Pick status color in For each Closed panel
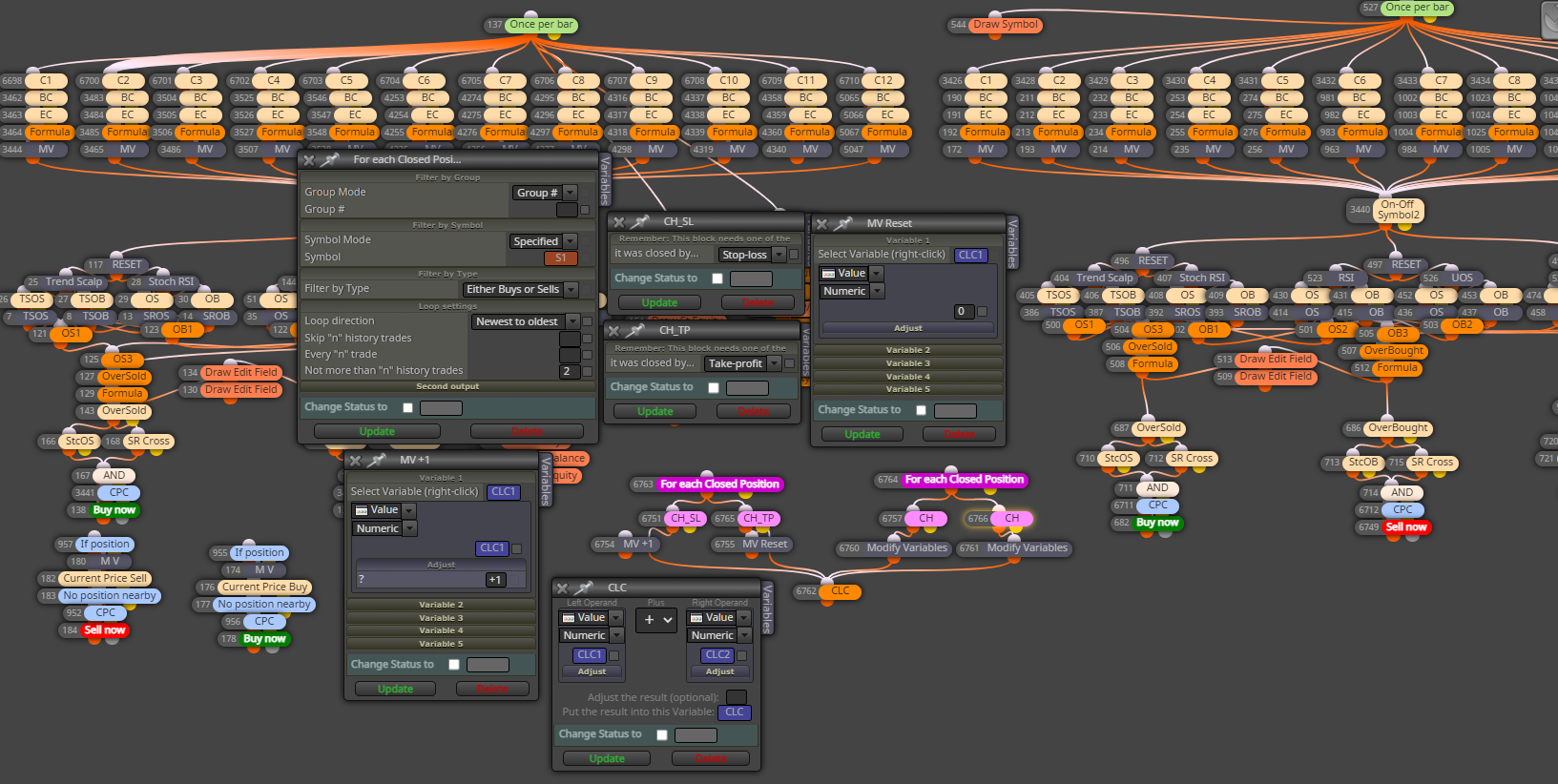Screen dimensions: 1558x784 [x=441, y=408]
